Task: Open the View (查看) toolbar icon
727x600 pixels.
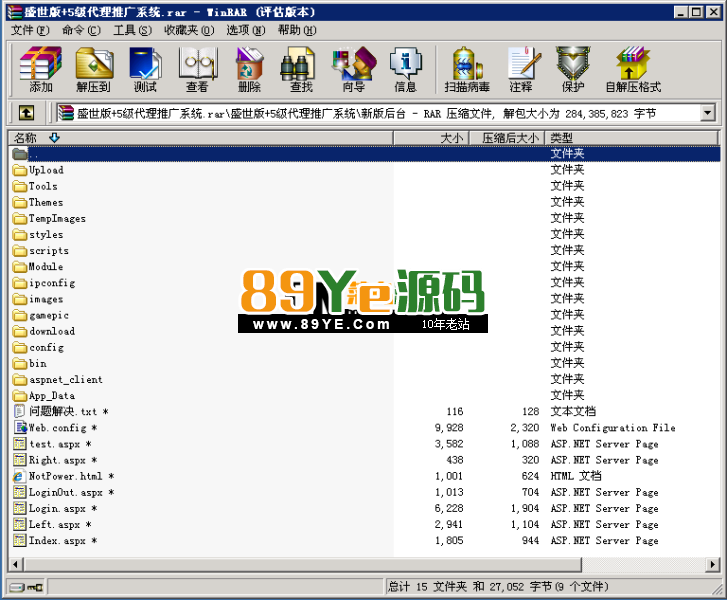Action: point(198,69)
